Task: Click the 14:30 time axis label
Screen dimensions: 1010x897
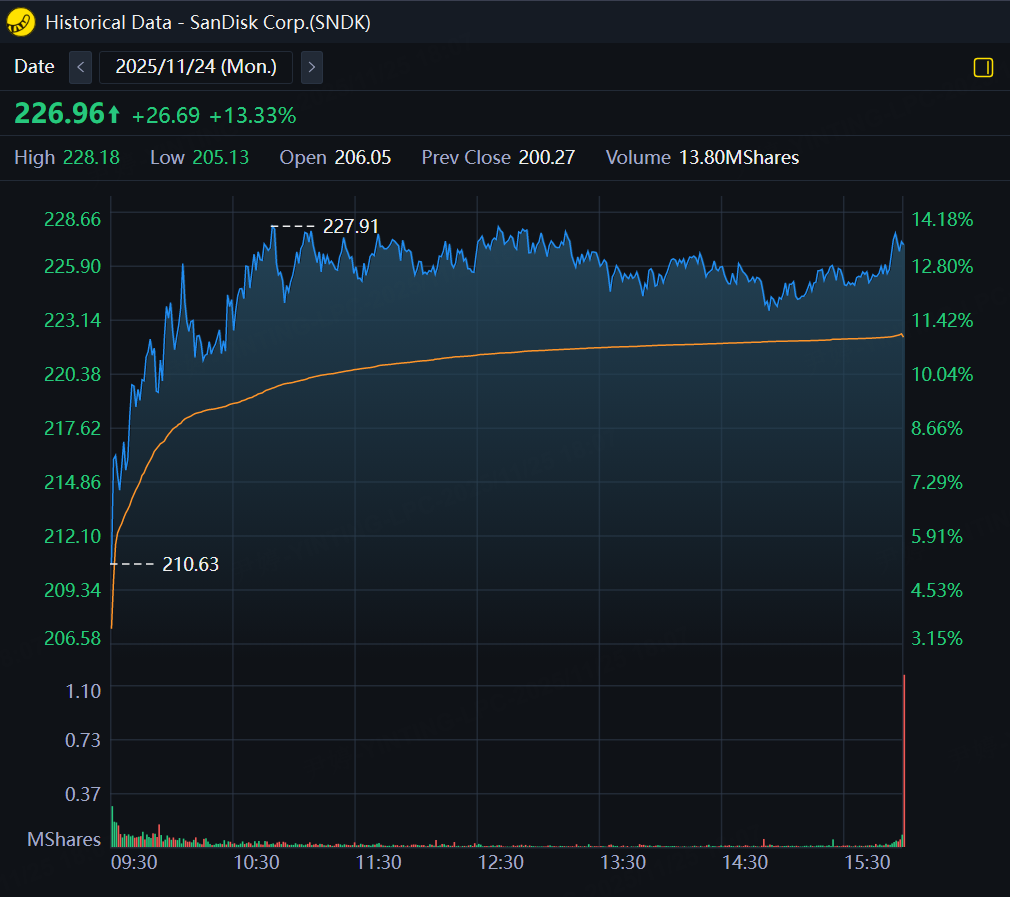Action: click(745, 863)
